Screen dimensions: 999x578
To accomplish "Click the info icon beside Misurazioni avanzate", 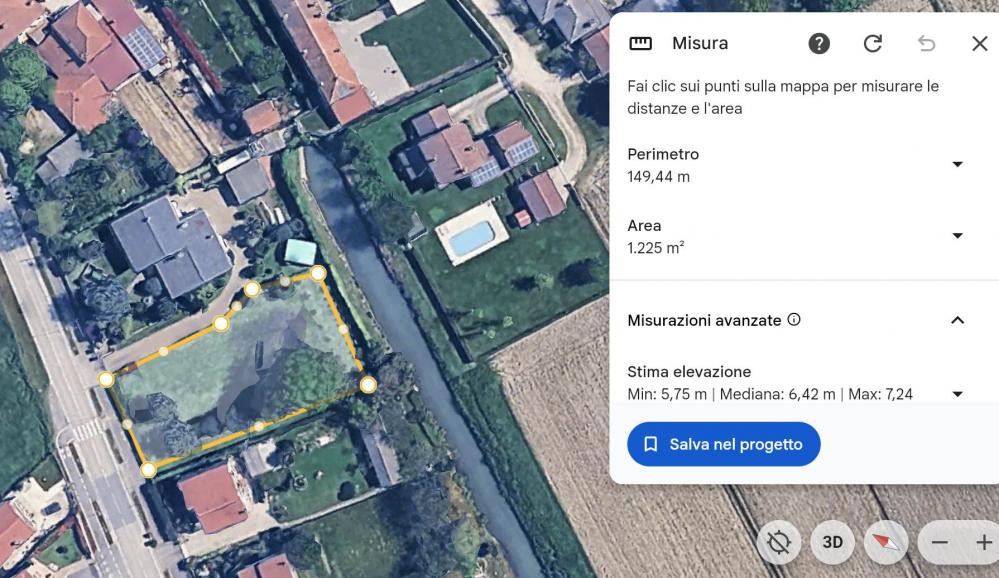I will pyautogui.click(x=794, y=320).
